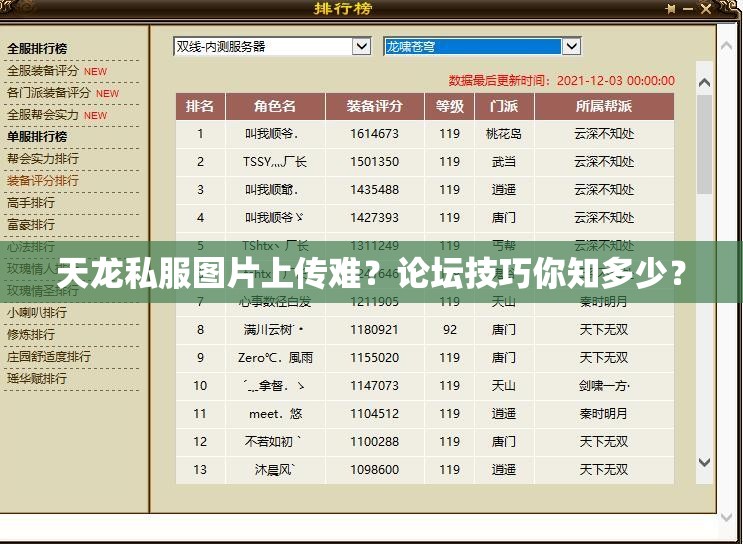This screenshot has height=544, width=743.
Task: Click outer page scroll down arrow
Action: click(x=726, y=517)
